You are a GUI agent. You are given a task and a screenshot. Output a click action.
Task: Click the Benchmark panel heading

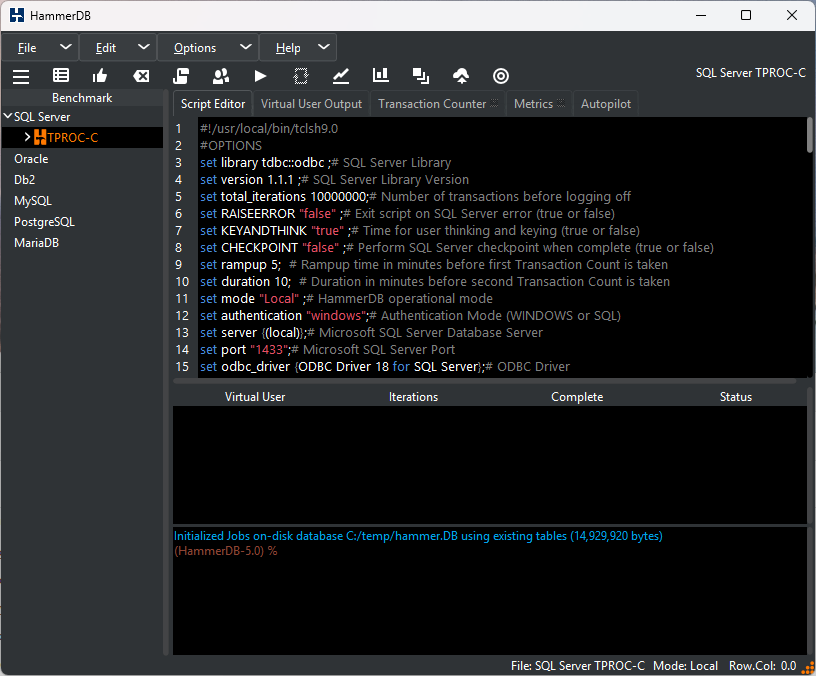[x=82, y=98]
